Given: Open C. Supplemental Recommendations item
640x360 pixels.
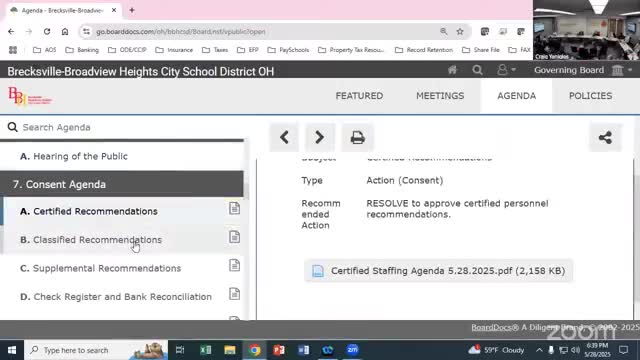Looking at the screenshot, I should (100, 269).
